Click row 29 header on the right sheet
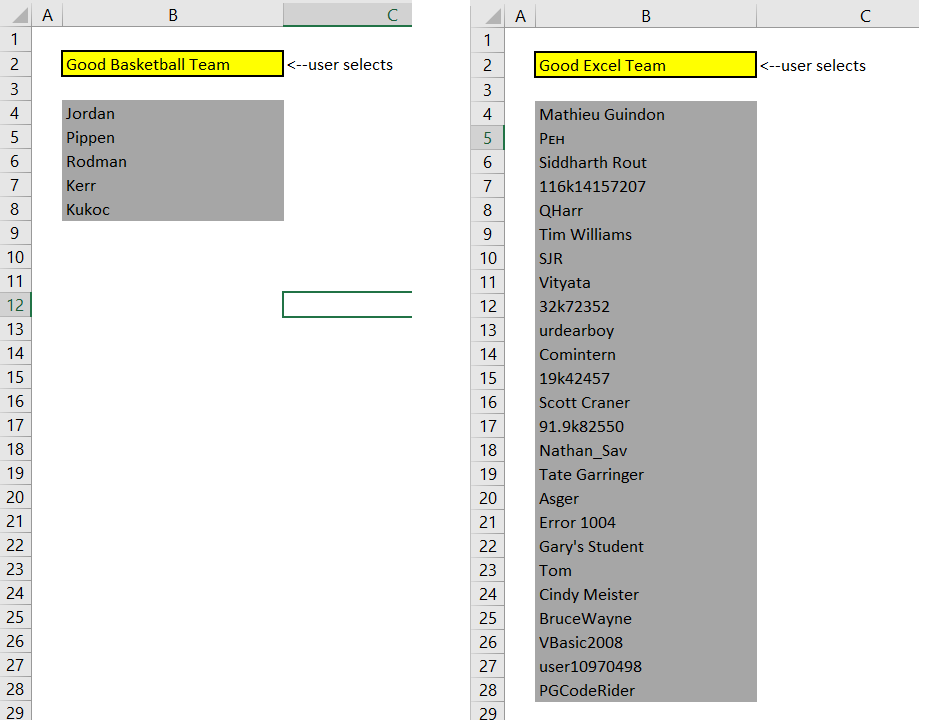The height and width of the screenshot is (720, 931). pyautogui.click(x=488, y=712)
